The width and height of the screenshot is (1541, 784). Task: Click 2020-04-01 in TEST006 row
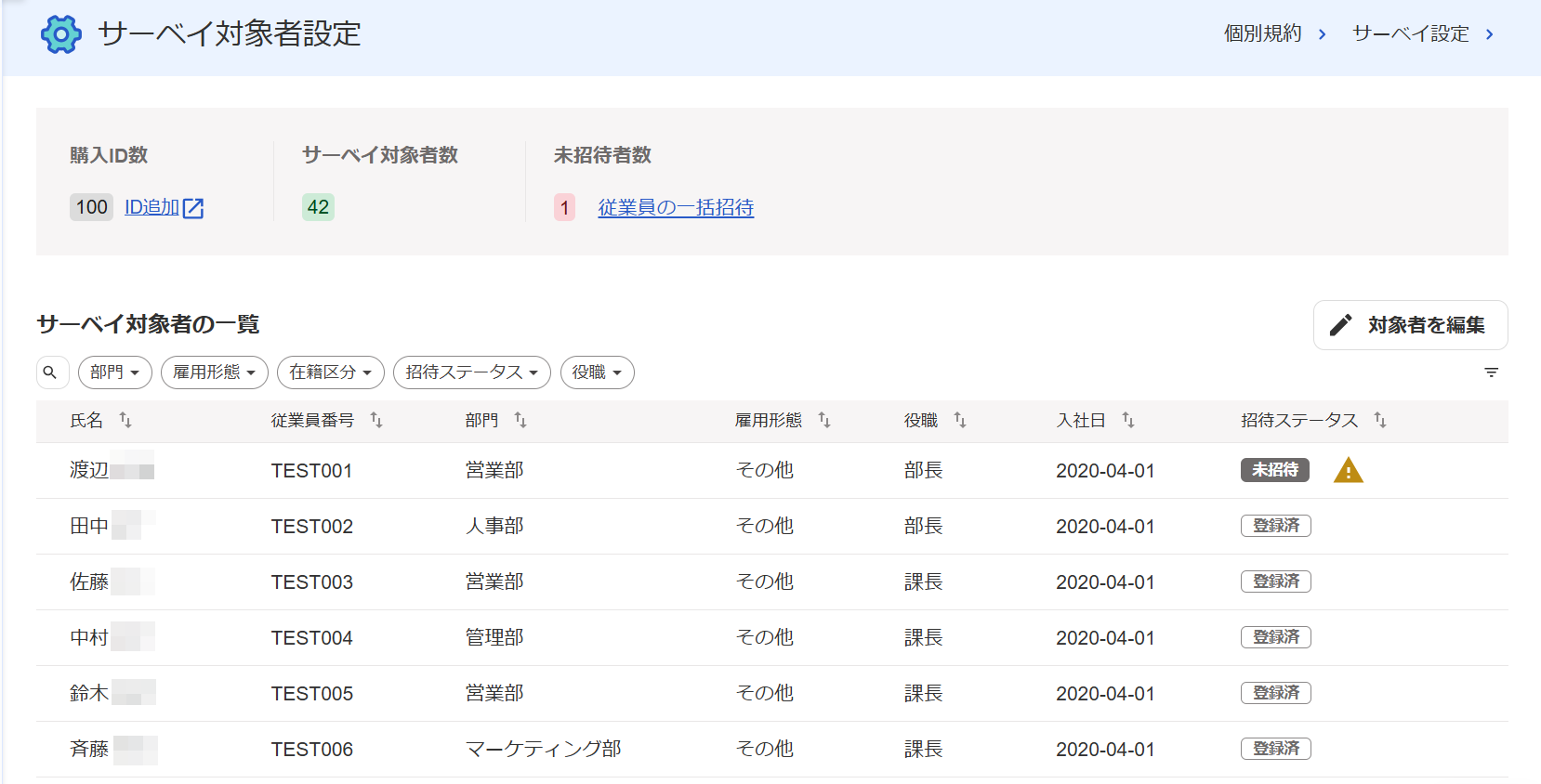click(1105, 750)
